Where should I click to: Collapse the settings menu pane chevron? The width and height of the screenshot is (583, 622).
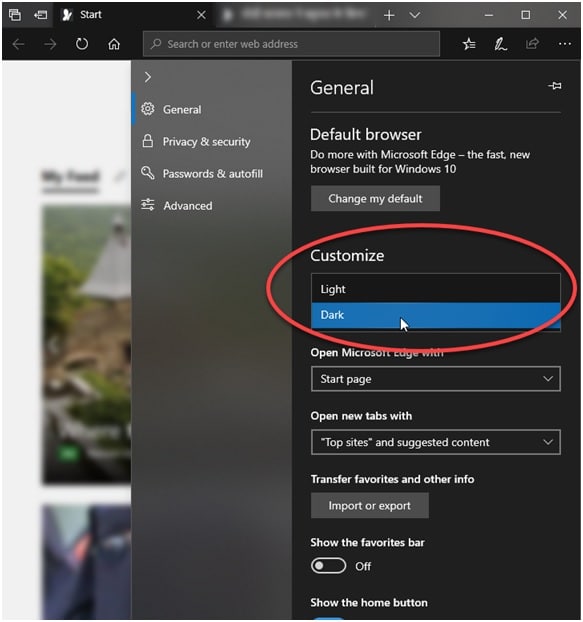[148, 77]
